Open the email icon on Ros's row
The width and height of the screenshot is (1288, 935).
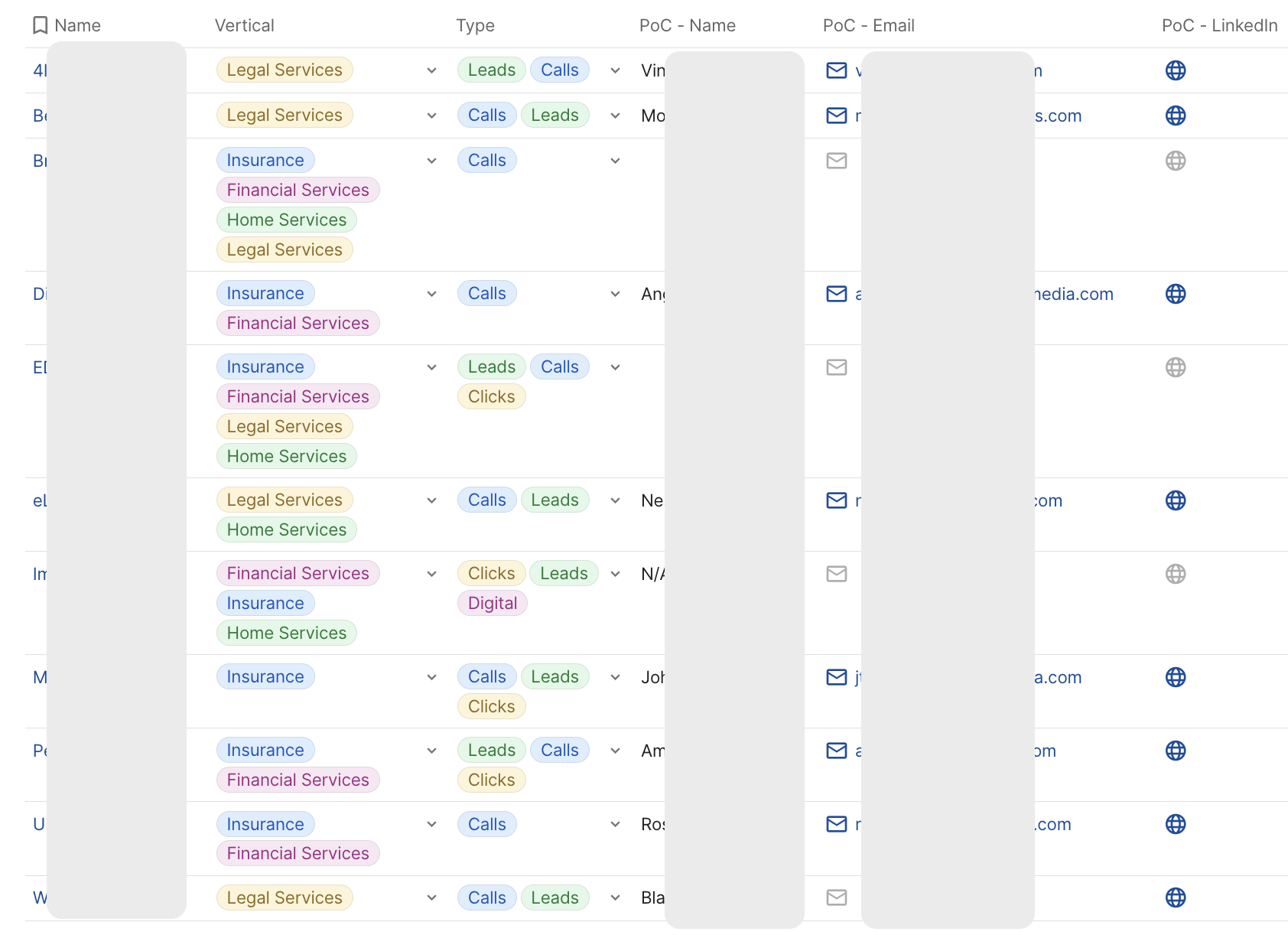click(x=837, y=824)
